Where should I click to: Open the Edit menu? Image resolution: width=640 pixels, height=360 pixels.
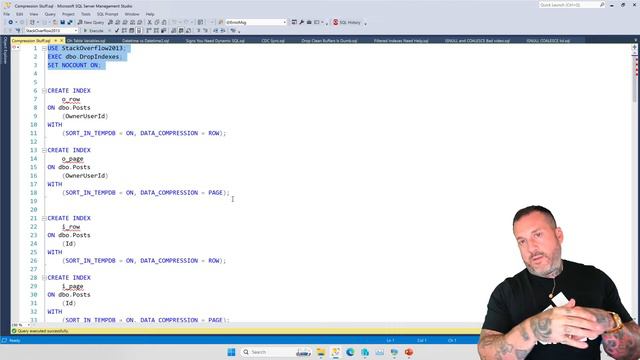20,14
